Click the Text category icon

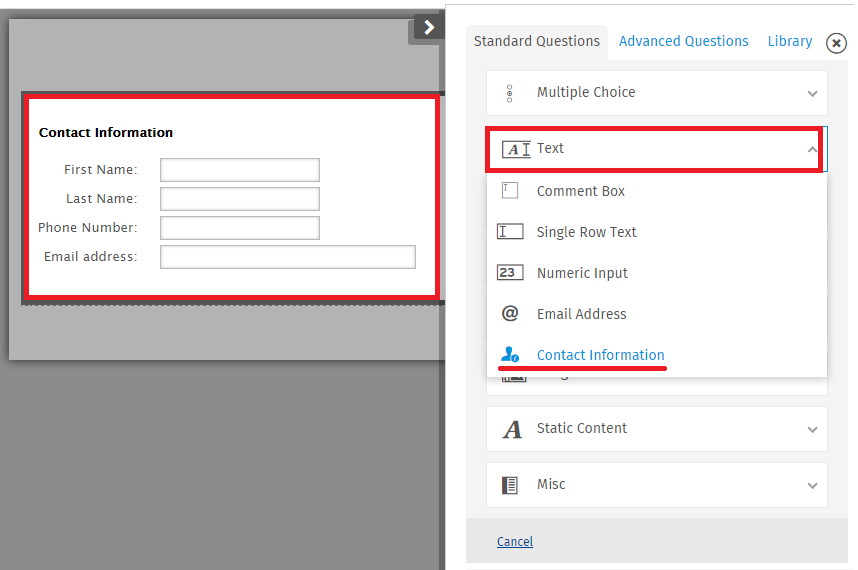516,149
